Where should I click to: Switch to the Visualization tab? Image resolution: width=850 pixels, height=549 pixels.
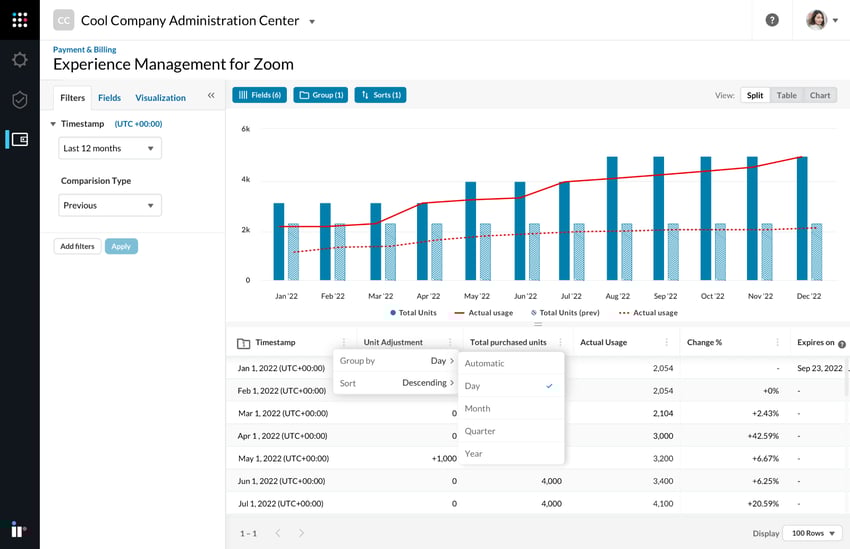click(x=160, y=98)
